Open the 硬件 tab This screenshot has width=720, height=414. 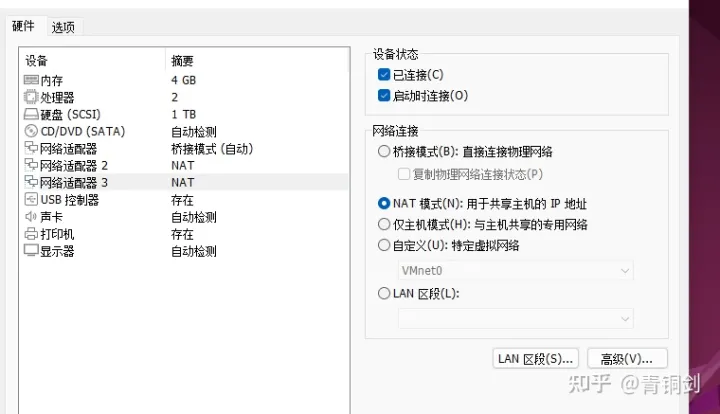tap(23, 27)
